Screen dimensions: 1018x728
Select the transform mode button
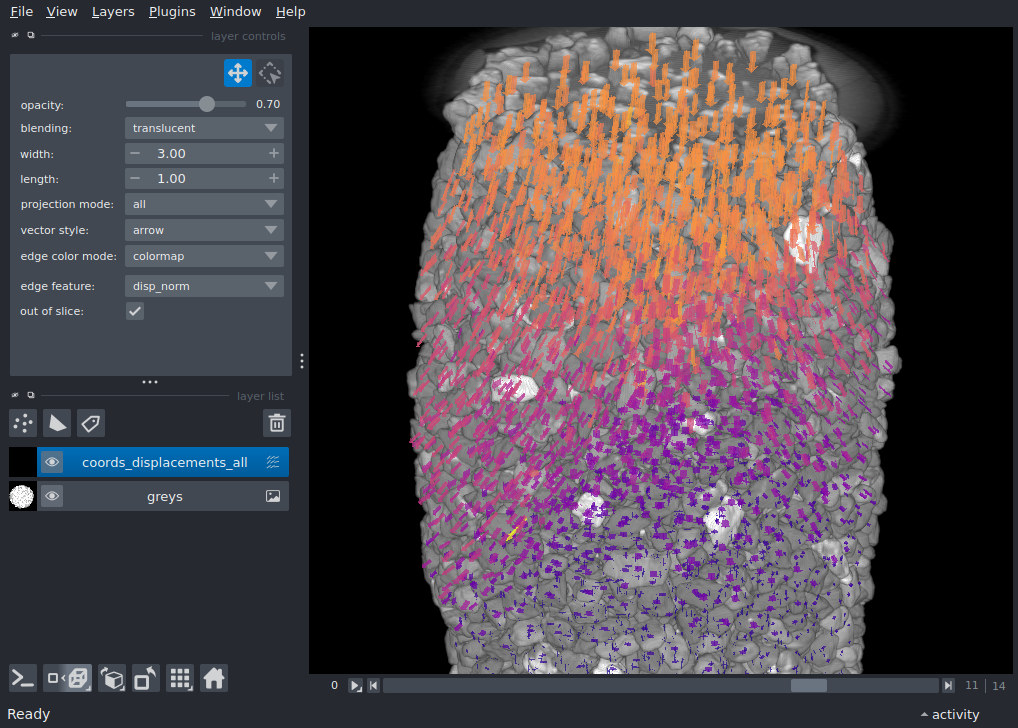[270, 73]
